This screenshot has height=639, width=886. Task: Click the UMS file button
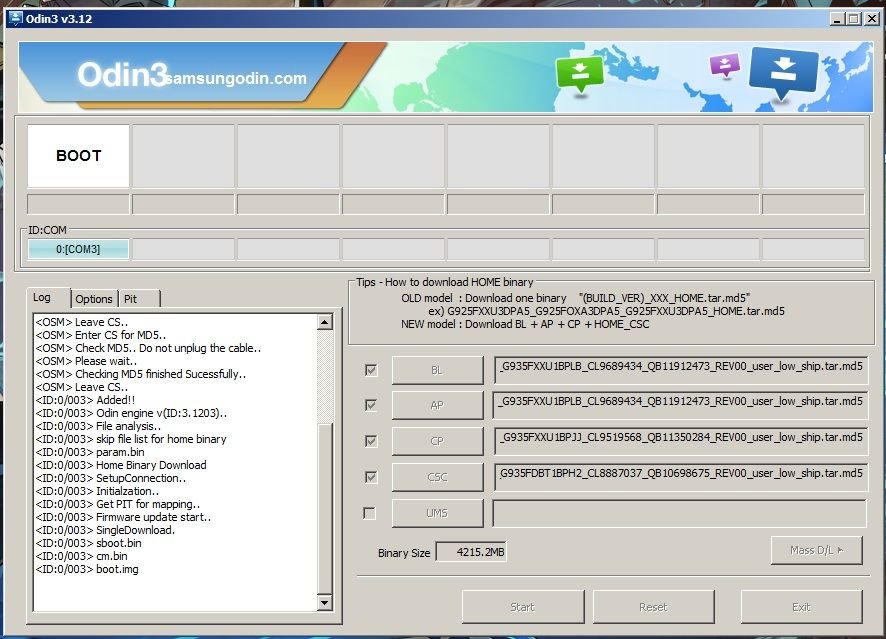(x=437, y=513)
